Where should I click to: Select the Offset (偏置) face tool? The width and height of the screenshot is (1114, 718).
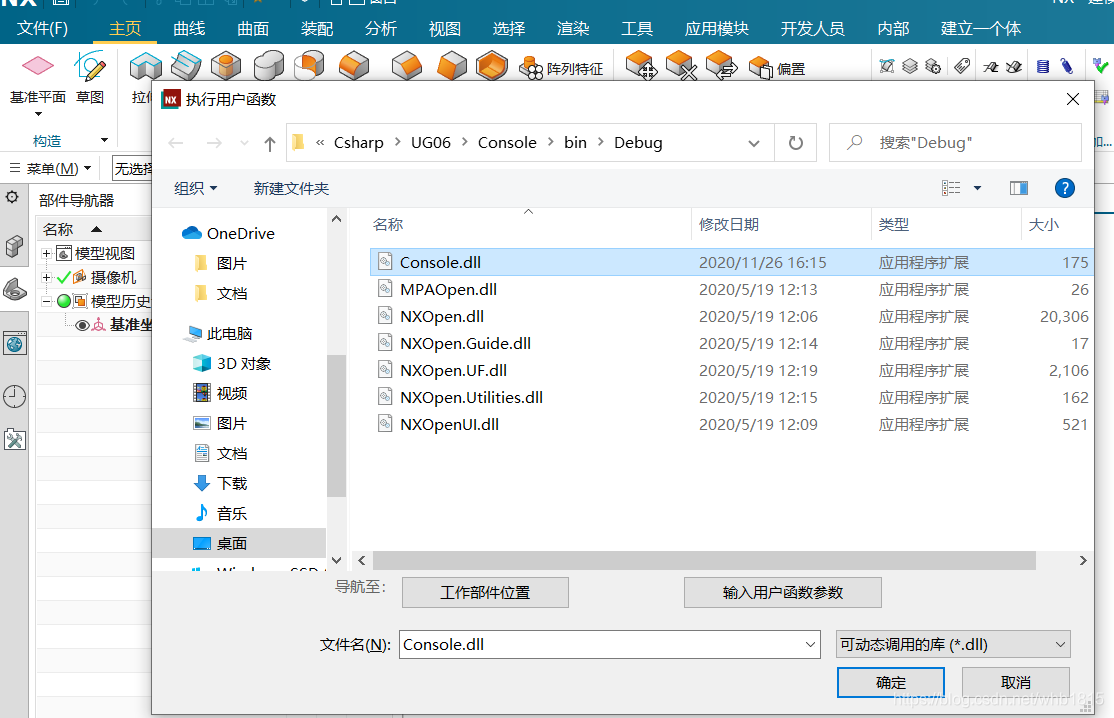(x=760, y=68)
